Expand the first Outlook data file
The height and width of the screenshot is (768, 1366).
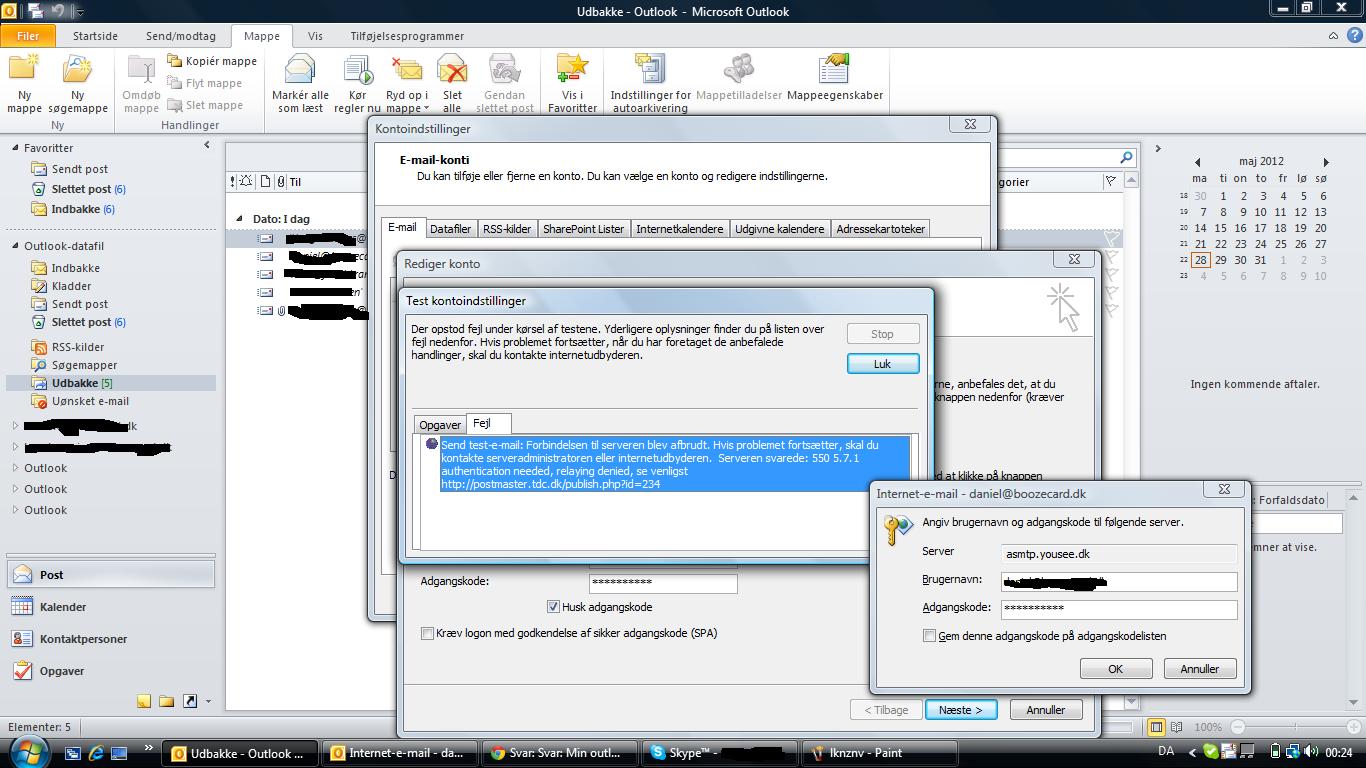click(x=15, y=468)
